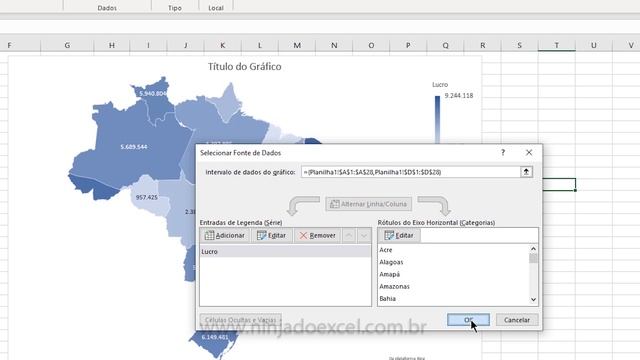Click the category list scrollbar thumb

[533, 258]
